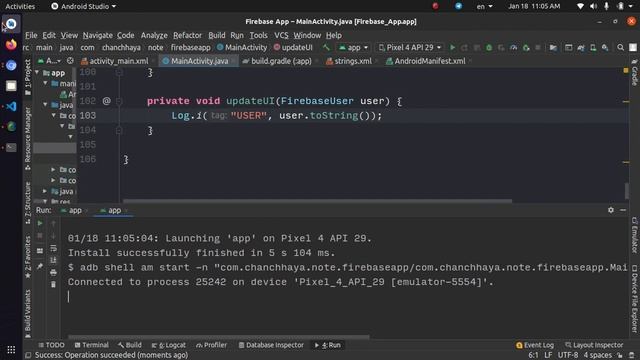This screenshot has width=640, height=360.
Task: Toggle the Build Variants side panel
Action: 28,313
